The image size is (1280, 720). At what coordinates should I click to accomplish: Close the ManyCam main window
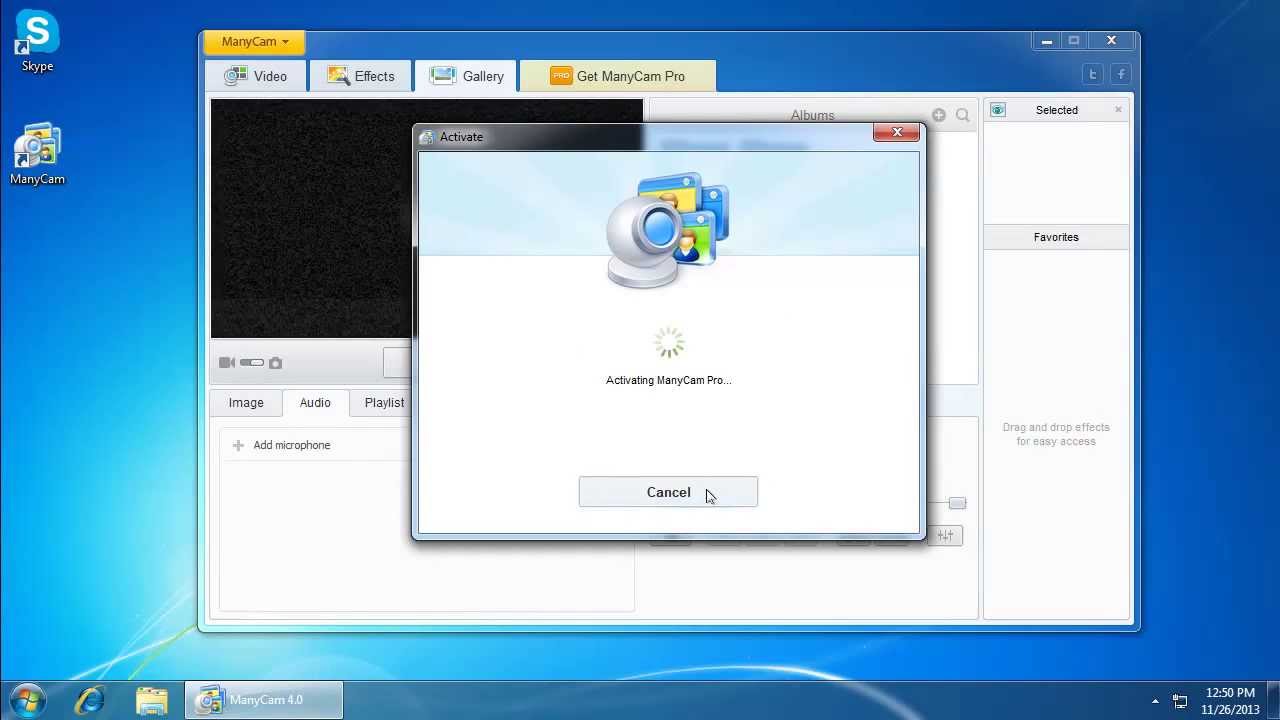1111,41
